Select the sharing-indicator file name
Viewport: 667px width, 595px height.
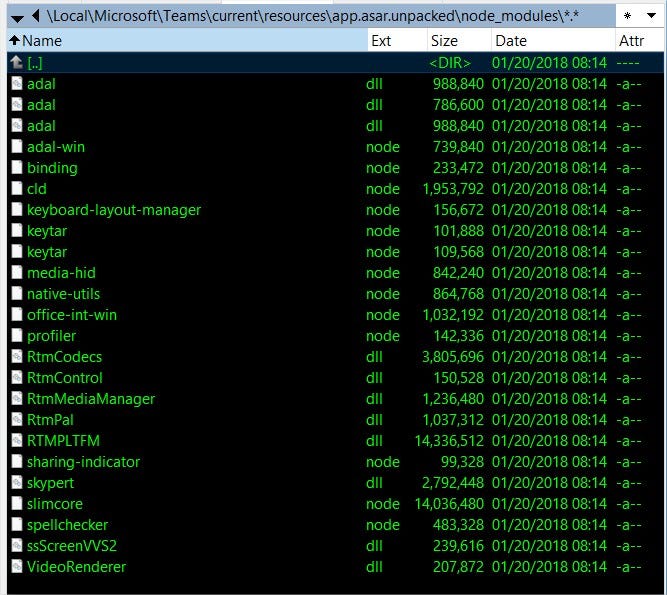[x=83, y=461]
